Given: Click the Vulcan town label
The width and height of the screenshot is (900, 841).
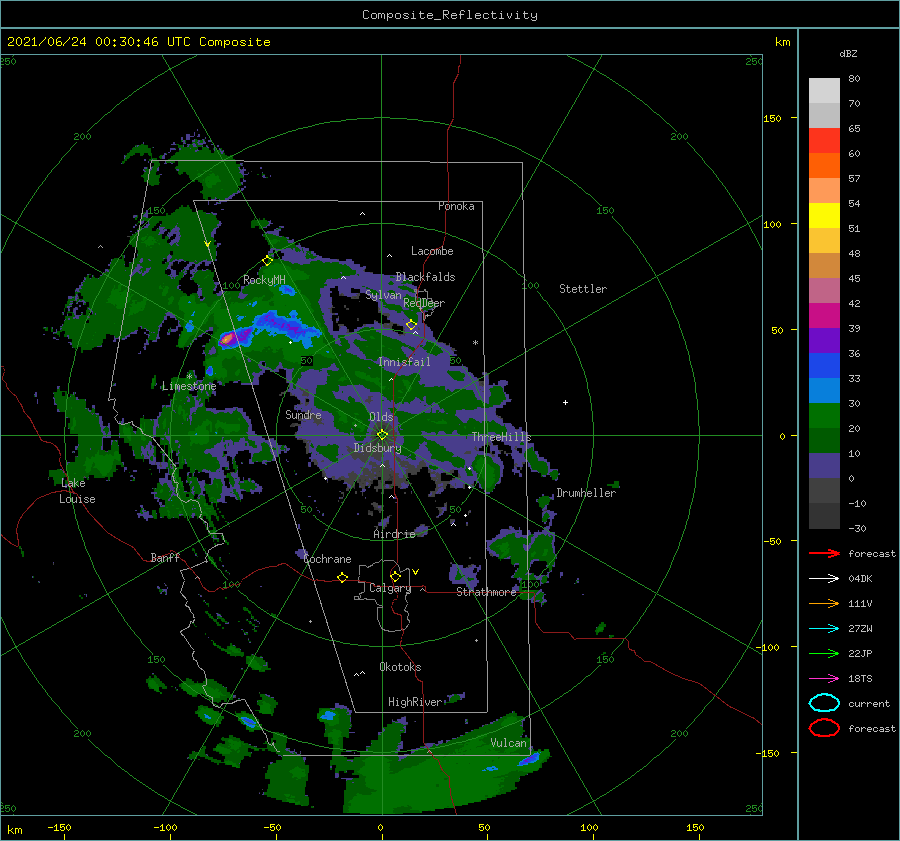Looking at the screenshot, I should pos(508,743).
